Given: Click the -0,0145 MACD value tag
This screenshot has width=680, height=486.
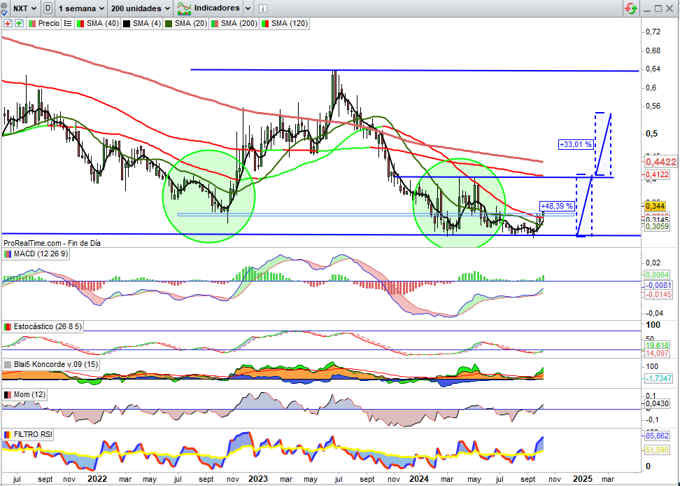Looking at the screenshot, I should coord(657,294).
